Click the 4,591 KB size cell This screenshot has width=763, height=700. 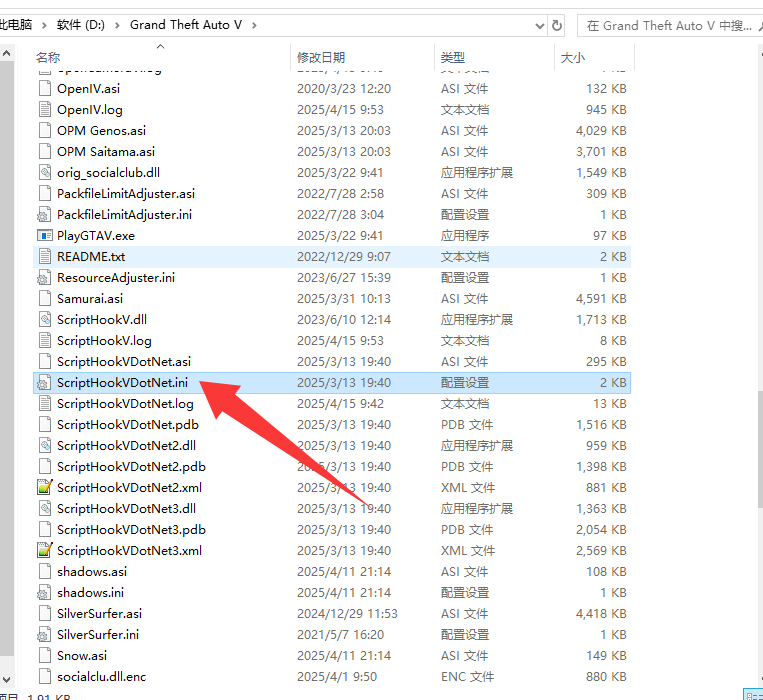(x=601, y=298)
